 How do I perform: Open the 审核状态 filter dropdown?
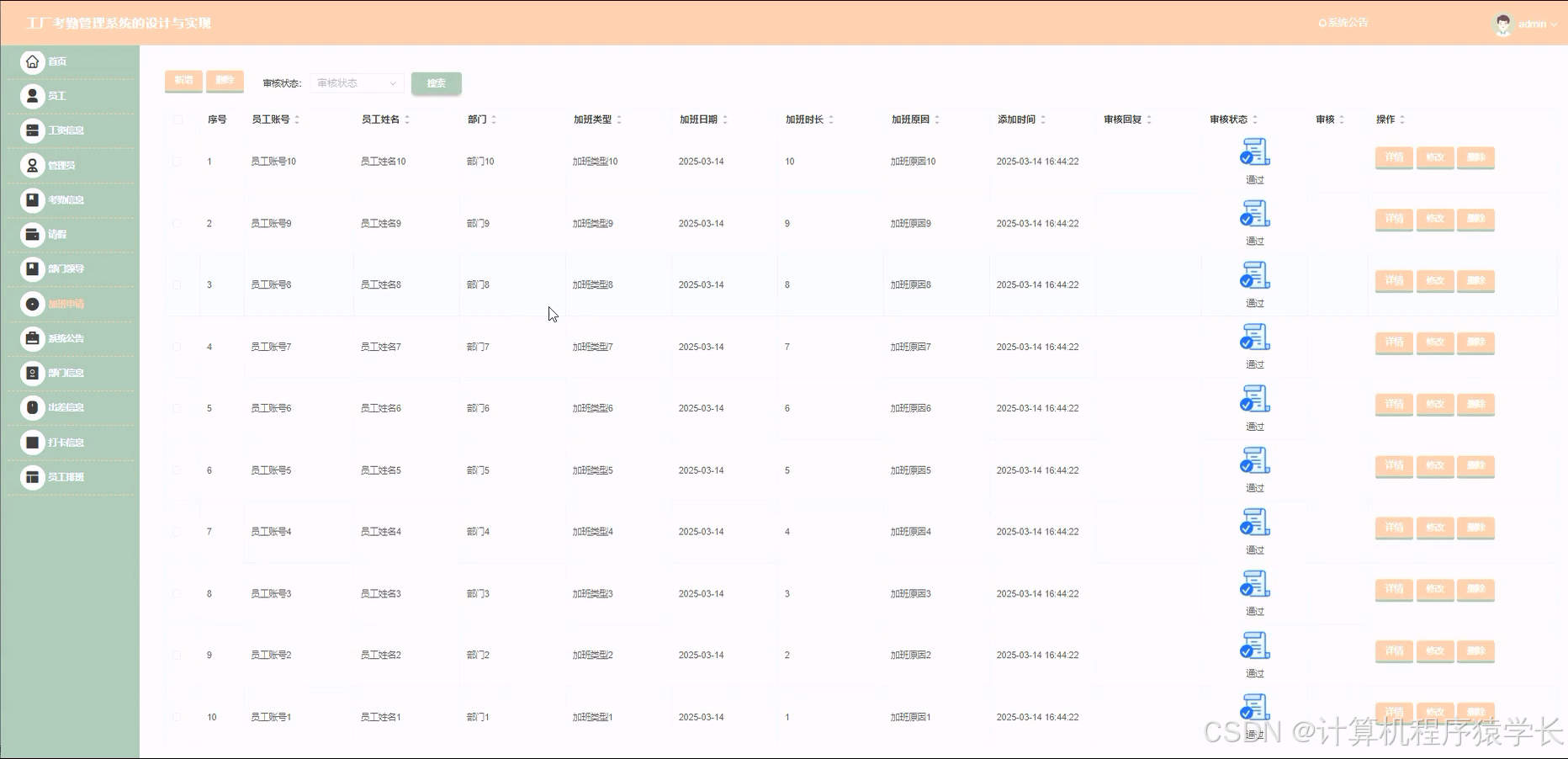pyautogui.click(x=357, y=83)
